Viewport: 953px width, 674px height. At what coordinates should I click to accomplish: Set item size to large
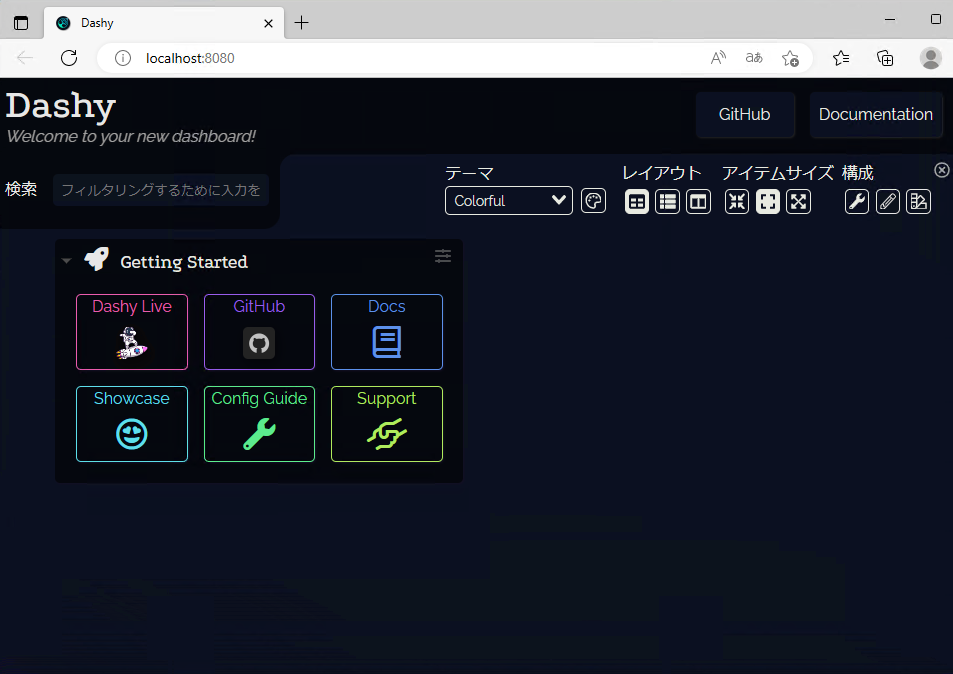(x=799, y=202)
